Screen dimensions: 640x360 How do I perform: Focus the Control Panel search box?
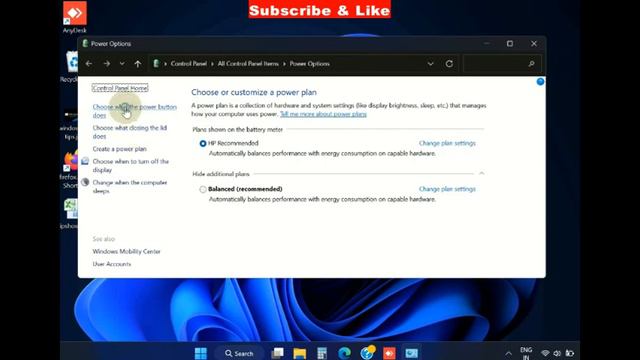click(x=502, y=64)
